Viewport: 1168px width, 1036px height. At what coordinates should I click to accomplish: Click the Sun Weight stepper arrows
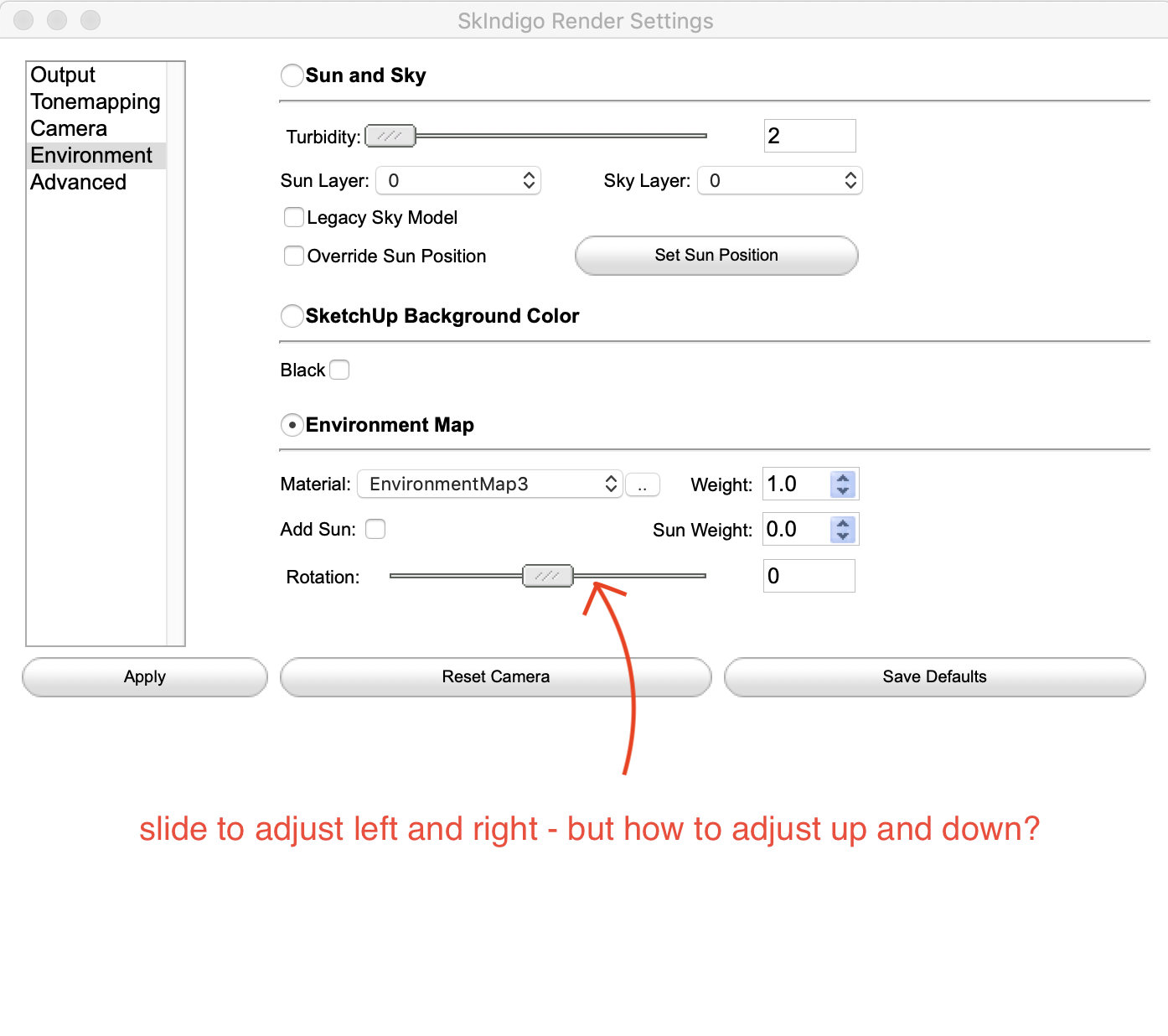point(843,530)
